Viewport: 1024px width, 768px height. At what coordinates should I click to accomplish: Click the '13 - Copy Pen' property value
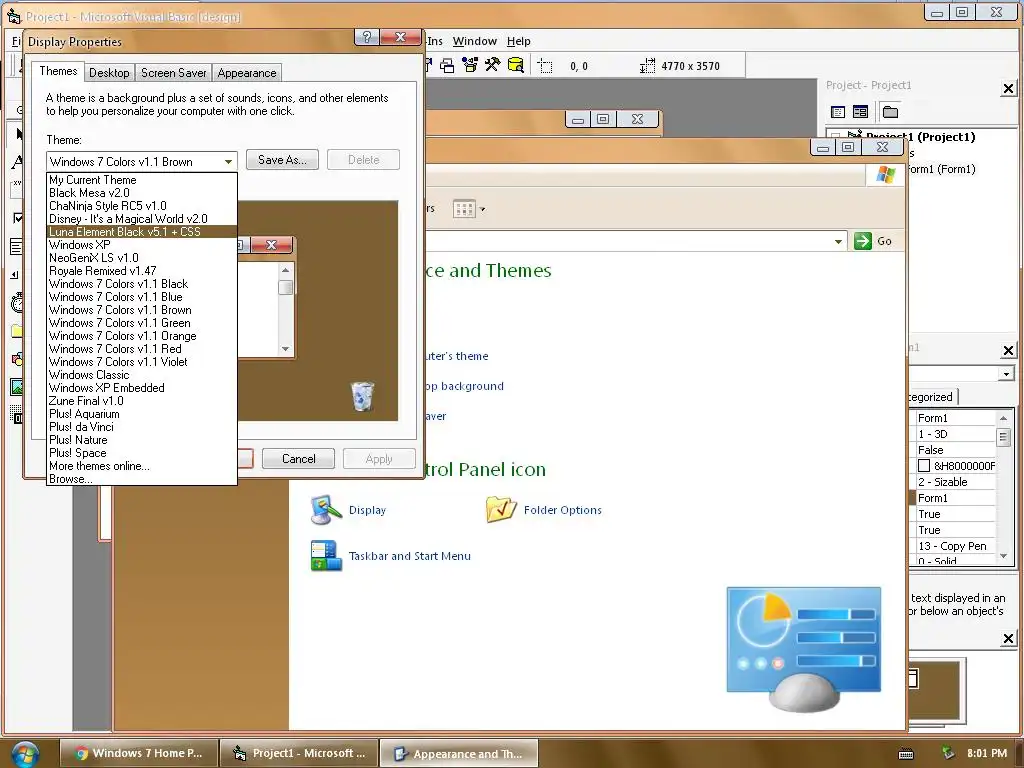tap(955, 546)
